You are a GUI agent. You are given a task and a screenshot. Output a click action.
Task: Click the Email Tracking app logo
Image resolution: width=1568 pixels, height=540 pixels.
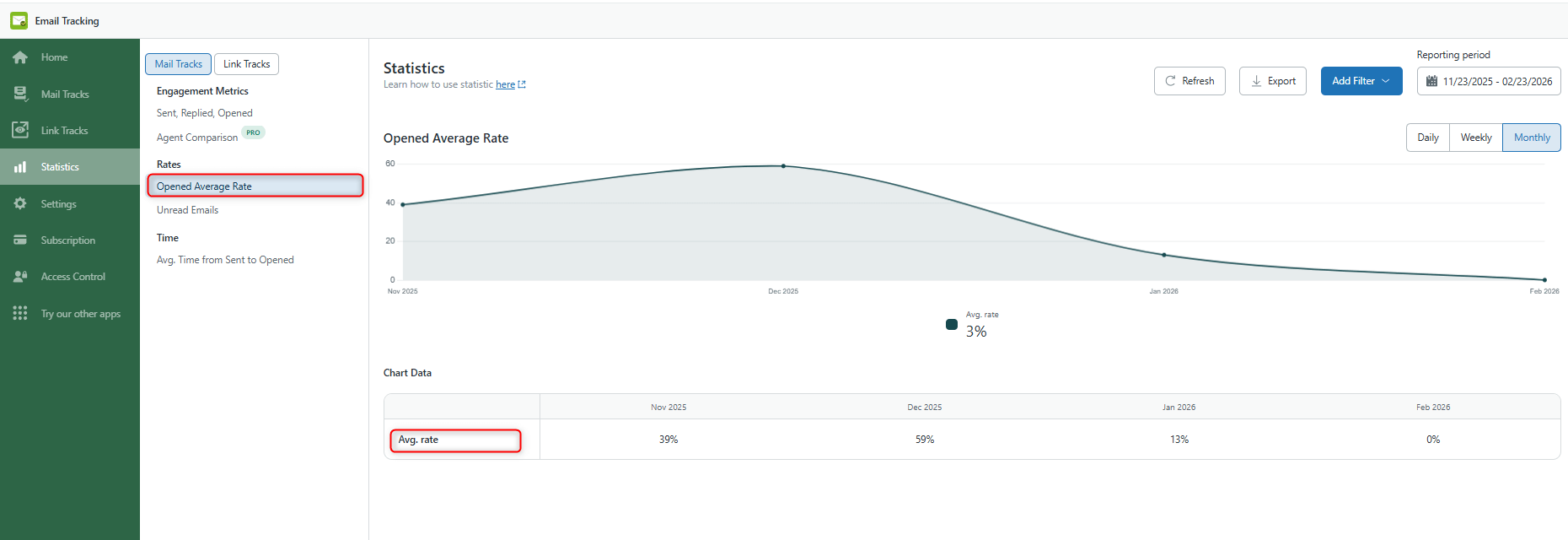click(19, 20)
